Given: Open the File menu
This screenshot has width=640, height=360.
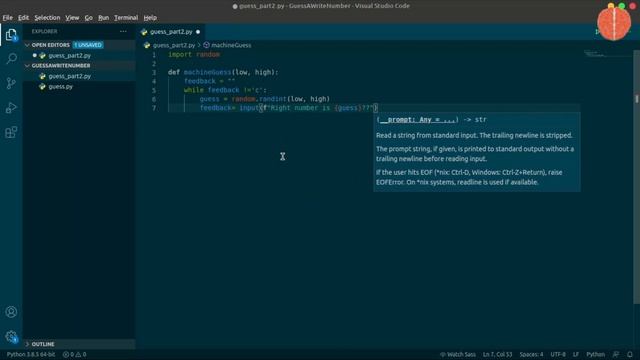Looking at the screenshot, I should pos(7,18).
